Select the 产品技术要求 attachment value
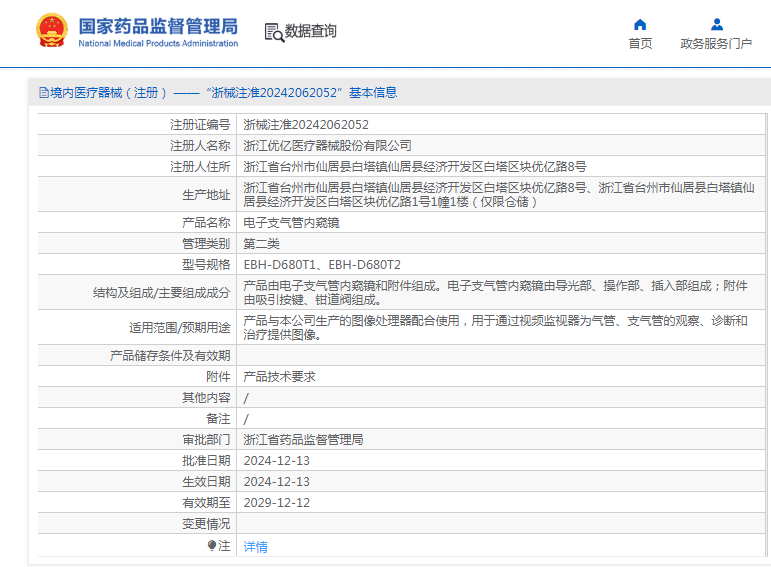 (279, 377)
